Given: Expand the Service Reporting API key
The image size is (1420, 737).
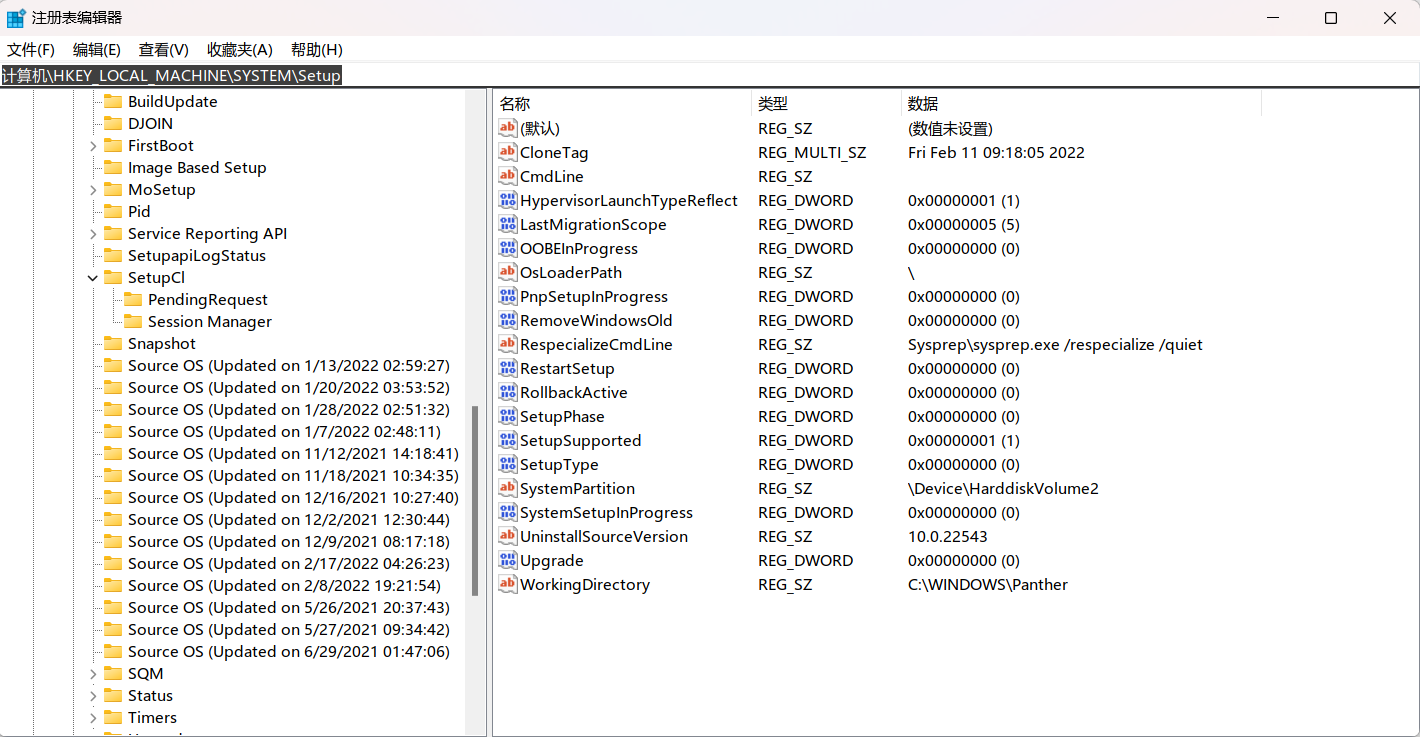Looking at the screenshot, I should (x=93, y=234).
